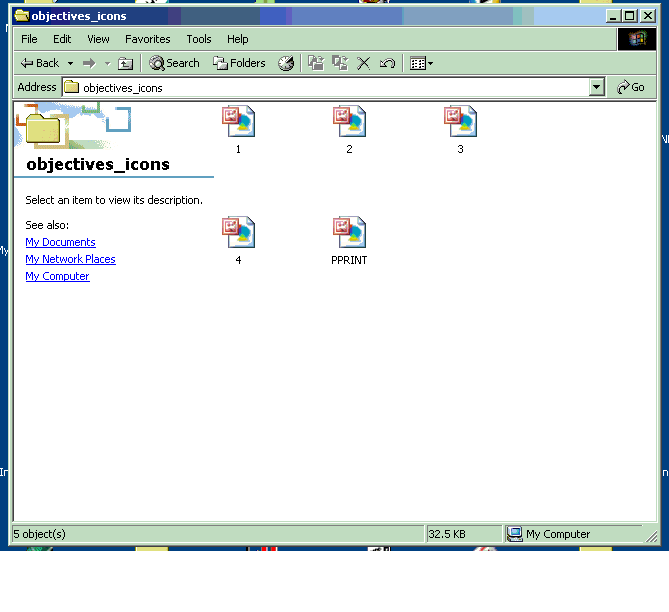Screen dimensions: 669x612
Task: Open the Favorites menu
Action: 147,39
